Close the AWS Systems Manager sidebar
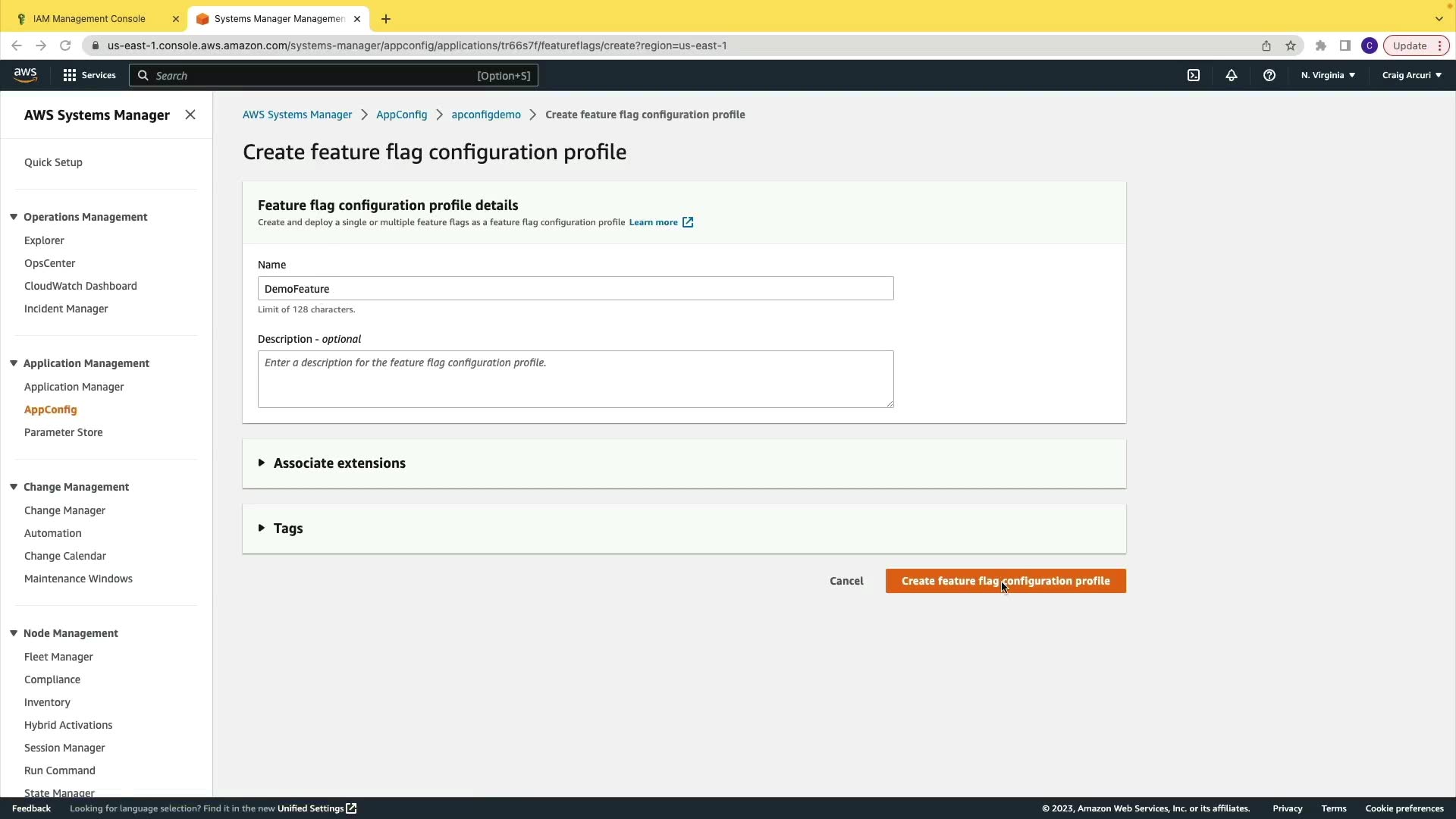Viewport: 1456px width, 819px height. pyautogui.click(x=190, y=115)
